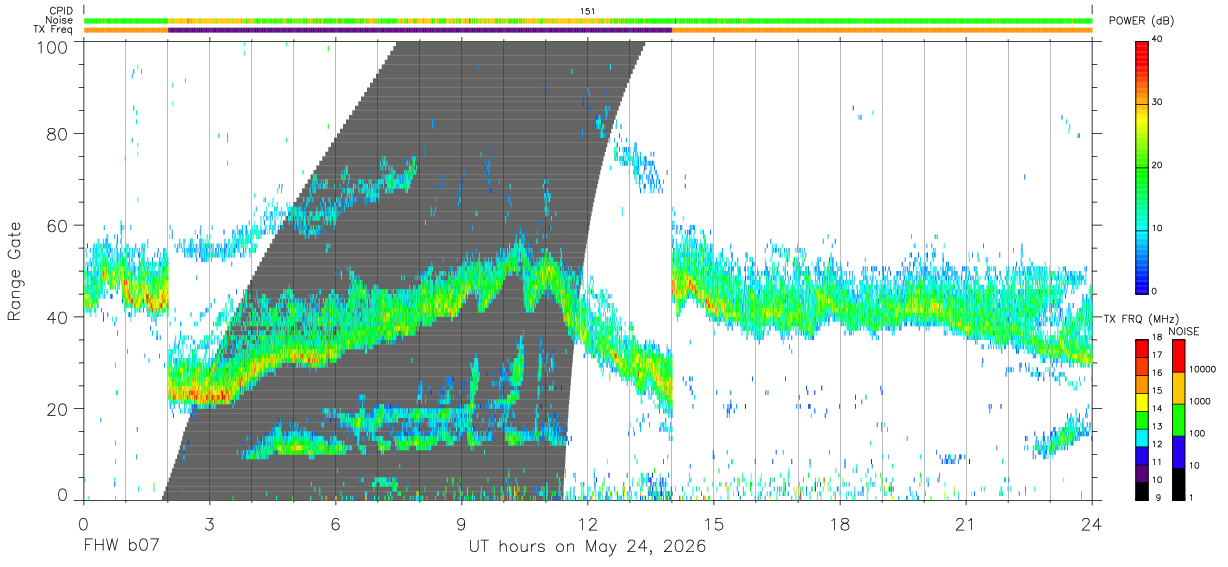The image size is (1228, 567).
Task: Click the POWER (dB) colorbar title
Action: (1141, 21)
